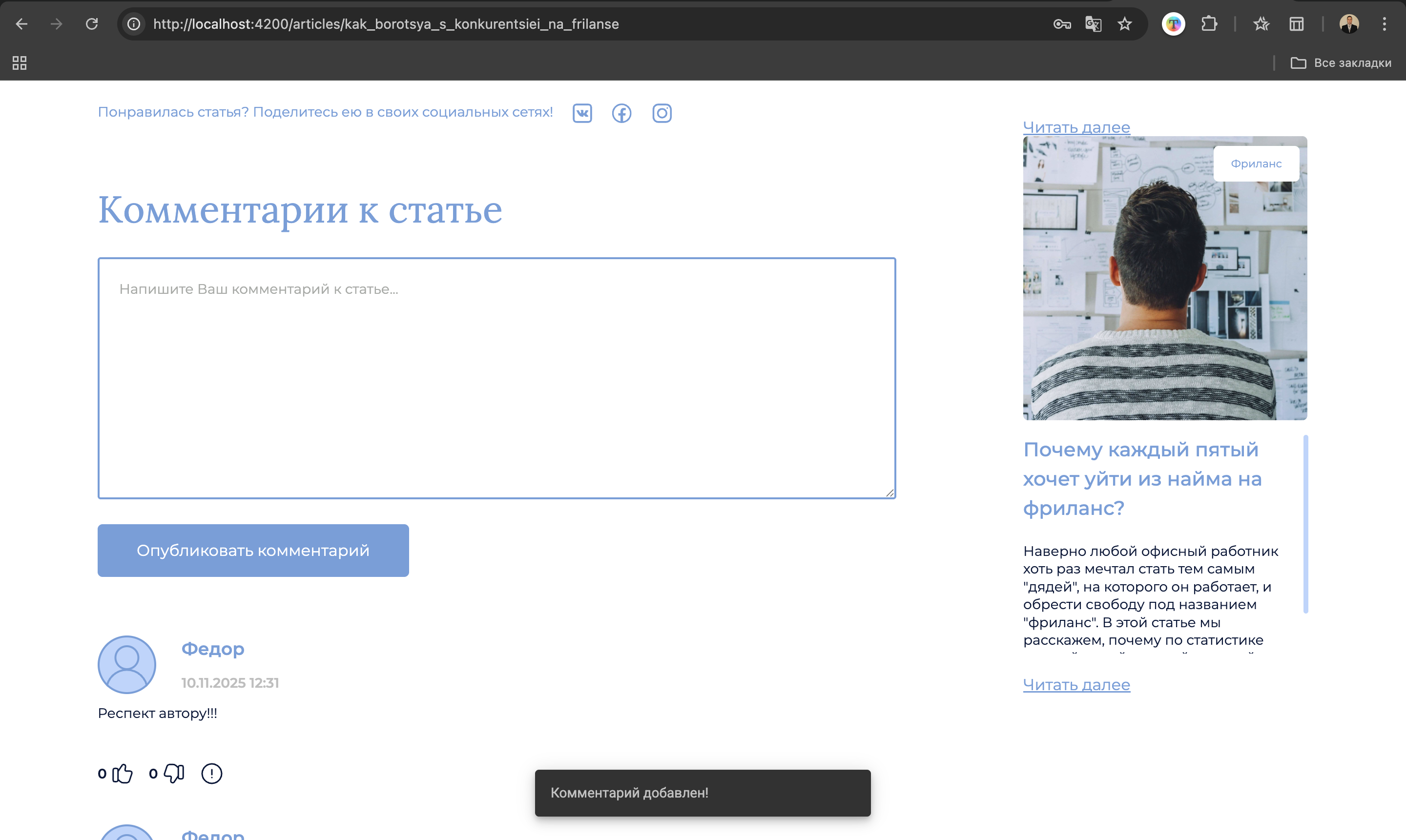
Task: Report the Респект автору comment
Action: pos(212,773)
